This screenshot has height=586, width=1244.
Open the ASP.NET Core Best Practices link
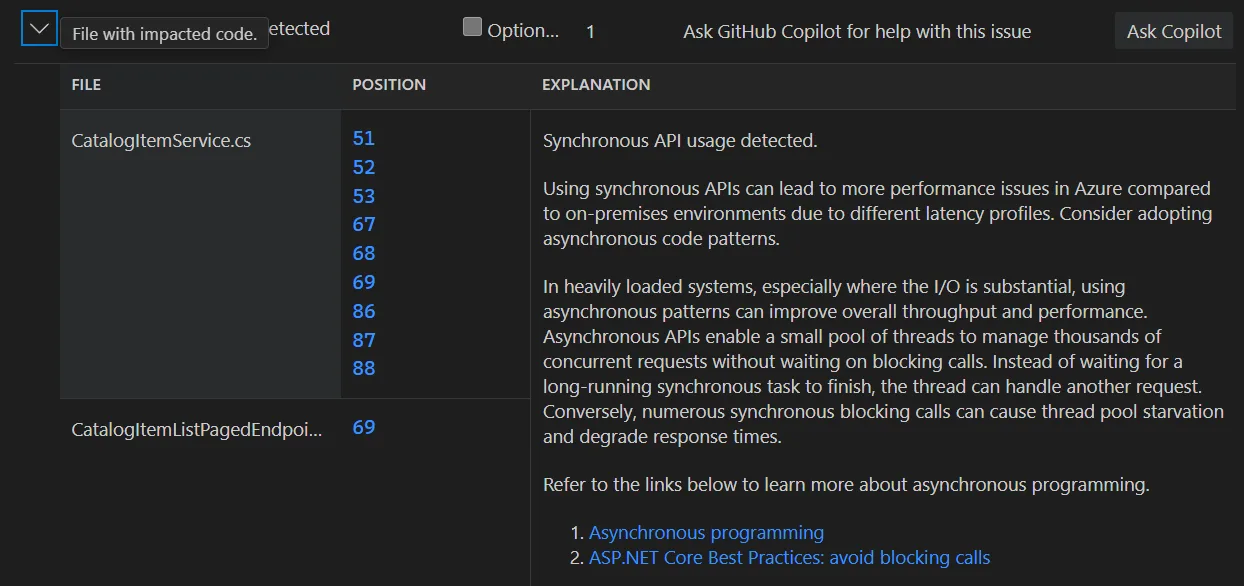[x=789, y=557]
